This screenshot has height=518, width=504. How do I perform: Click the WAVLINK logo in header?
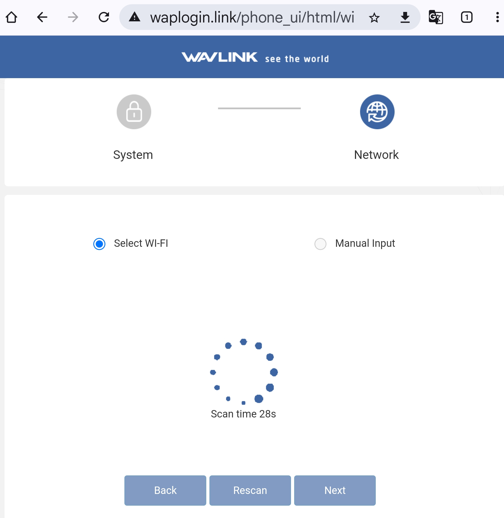[x=220, y=57]
